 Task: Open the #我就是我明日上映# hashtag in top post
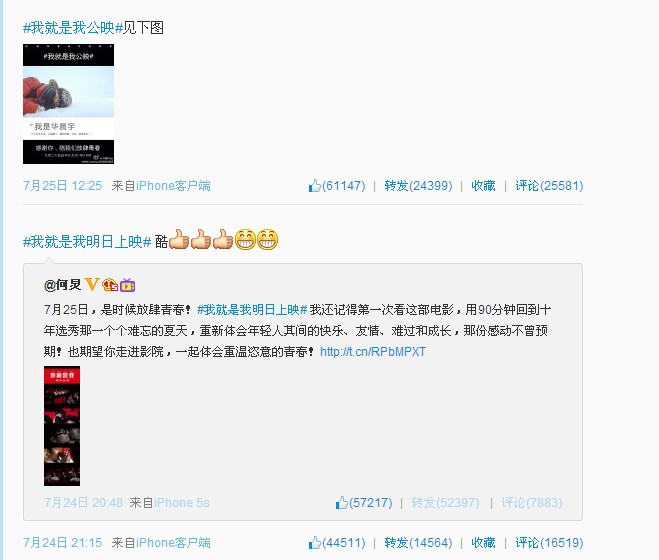tap(87, 242)
